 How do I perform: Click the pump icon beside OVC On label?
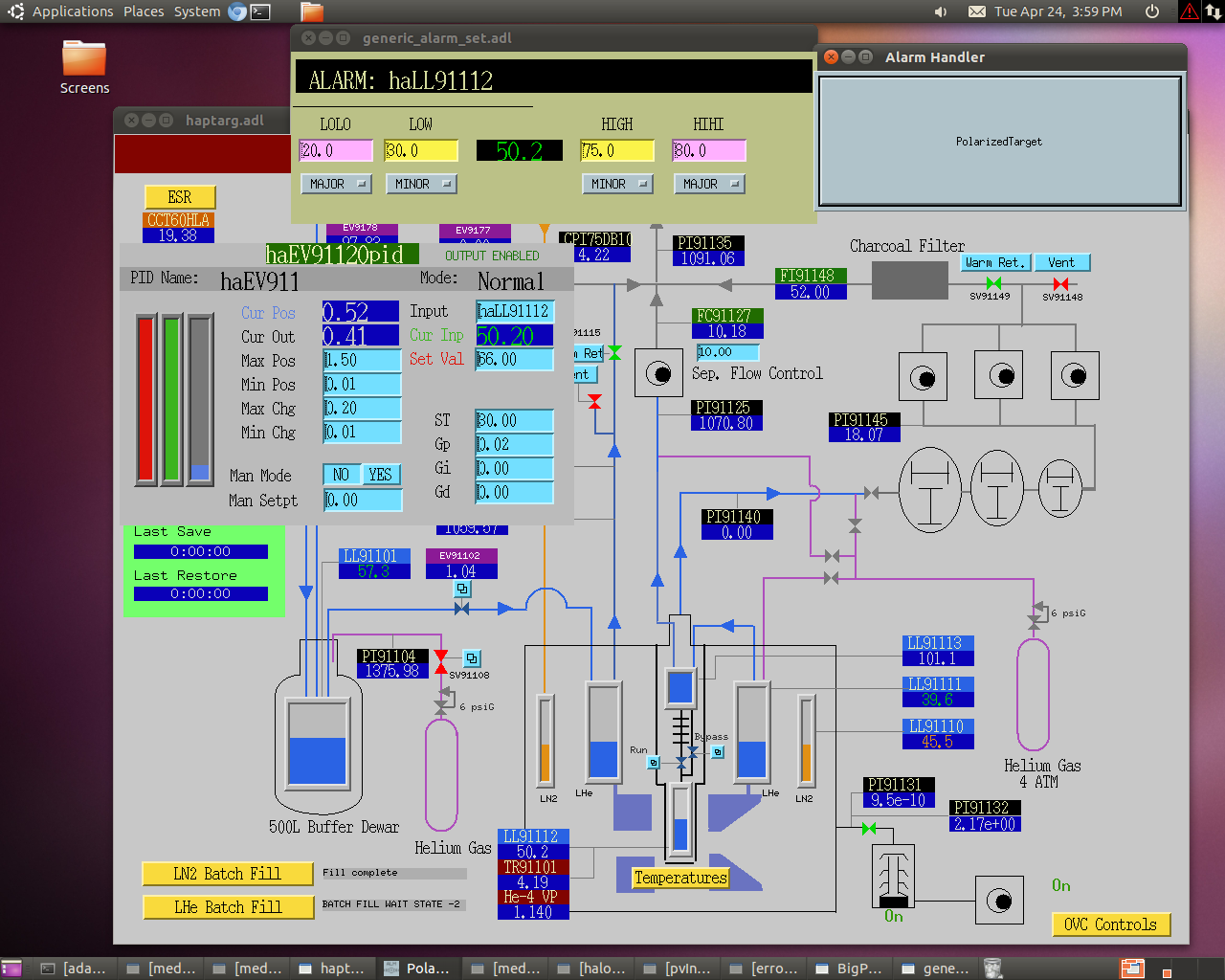tap(999, 901)
